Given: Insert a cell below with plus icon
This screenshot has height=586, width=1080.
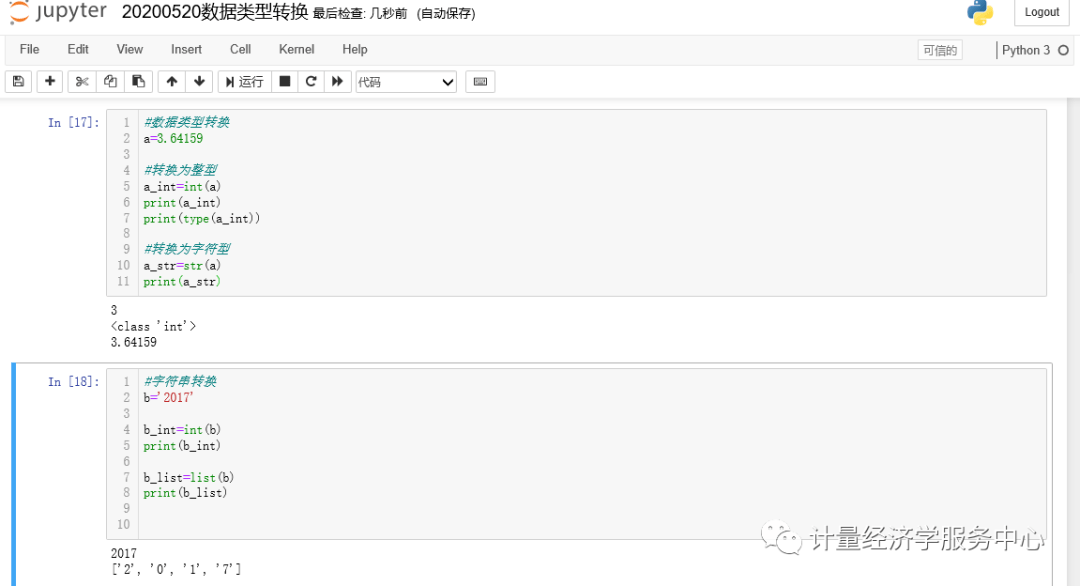Looking at the screenshot, I should click(x=50, y=81).
